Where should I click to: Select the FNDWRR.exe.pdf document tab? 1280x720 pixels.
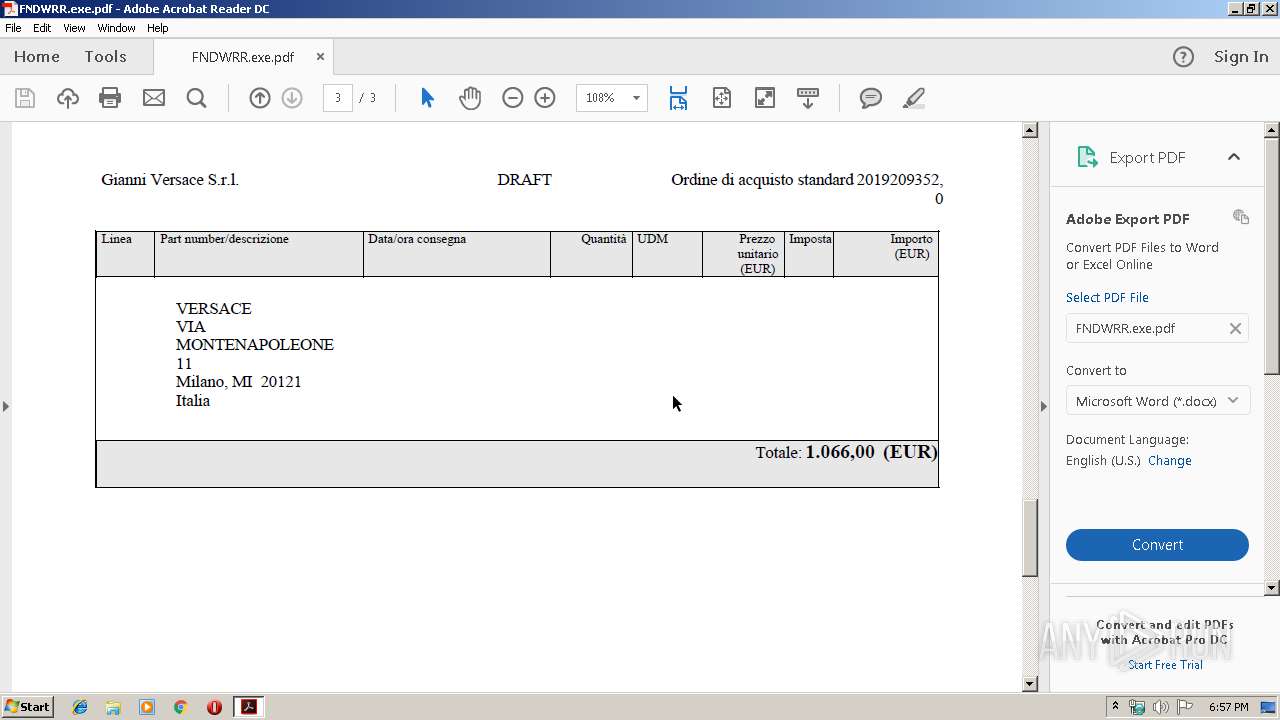243,57
